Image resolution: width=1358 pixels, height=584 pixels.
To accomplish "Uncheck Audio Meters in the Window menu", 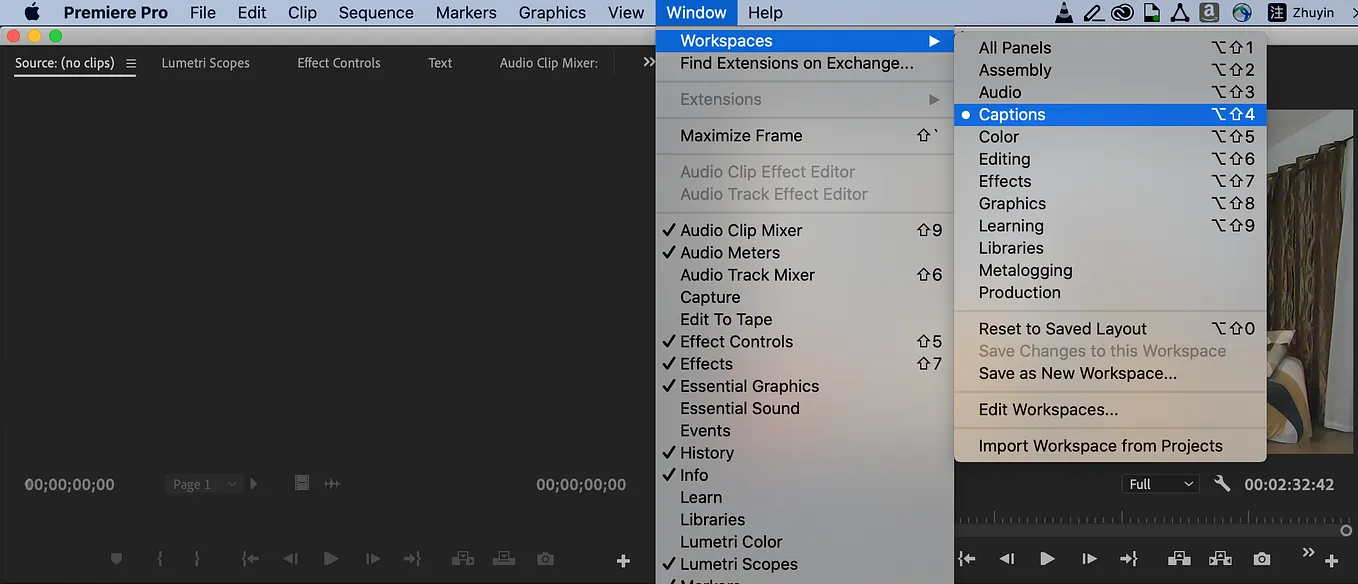I will (805, 252).
